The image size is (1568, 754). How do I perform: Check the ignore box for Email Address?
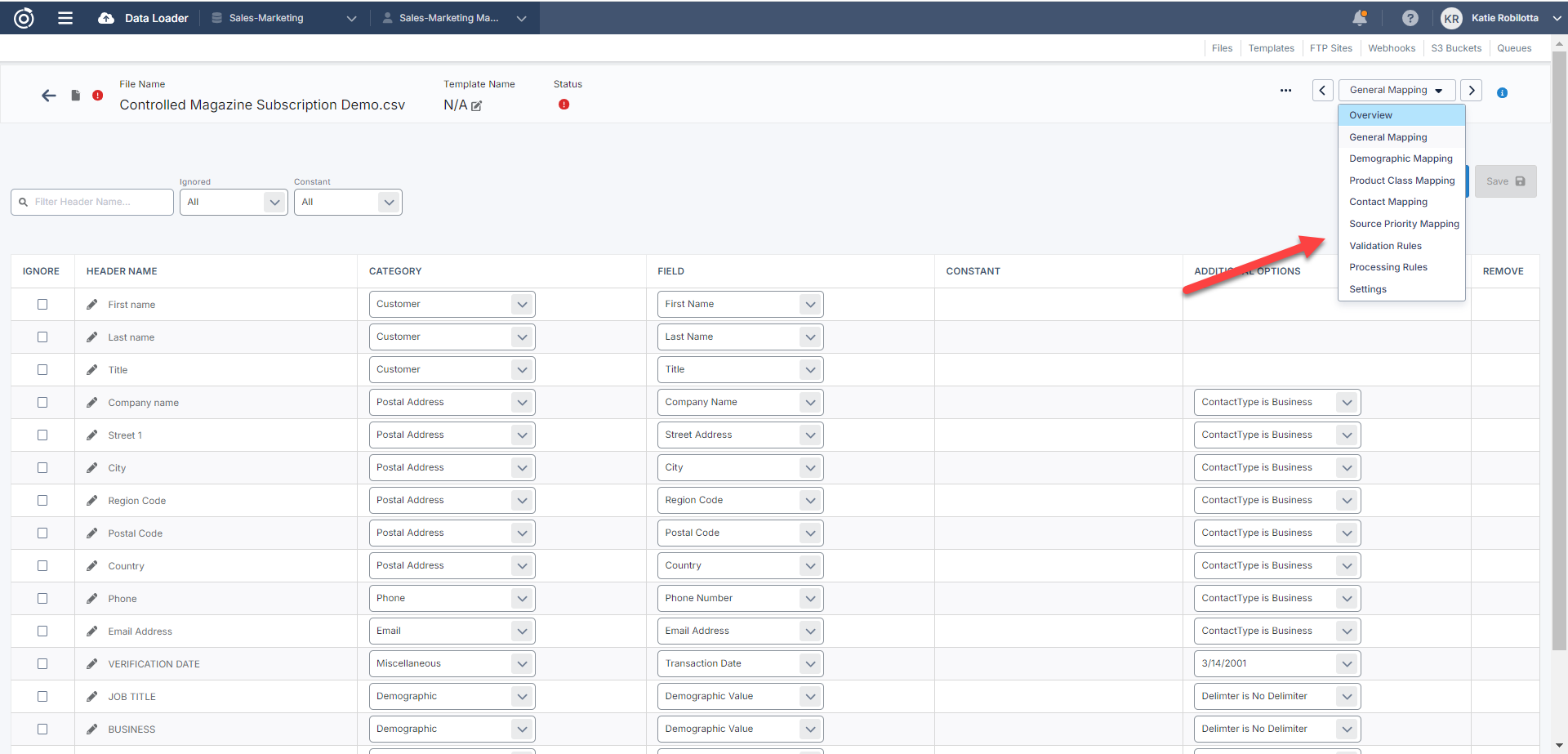42,631
